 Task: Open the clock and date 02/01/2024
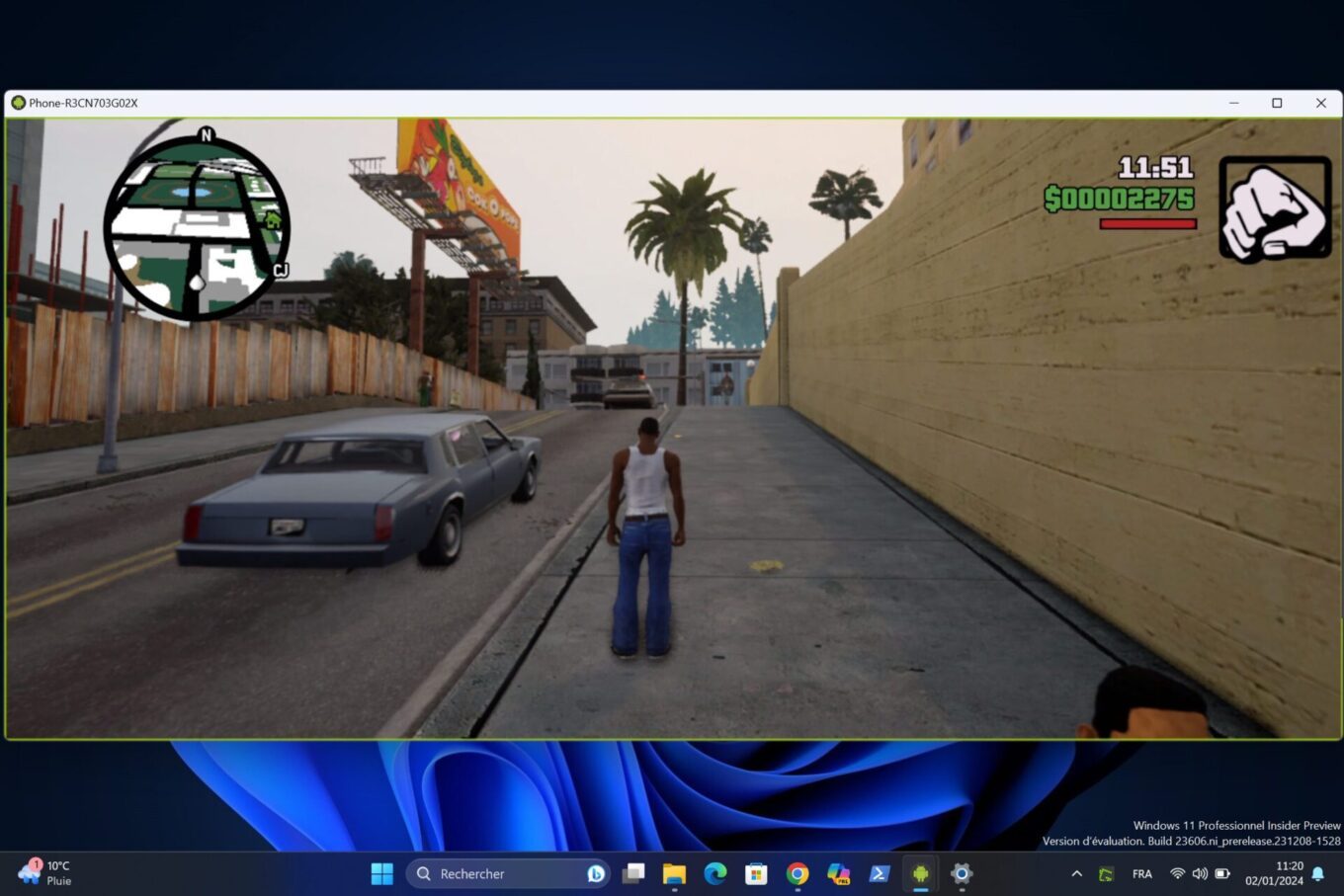pyautogui.click(x=1274, y=873)
